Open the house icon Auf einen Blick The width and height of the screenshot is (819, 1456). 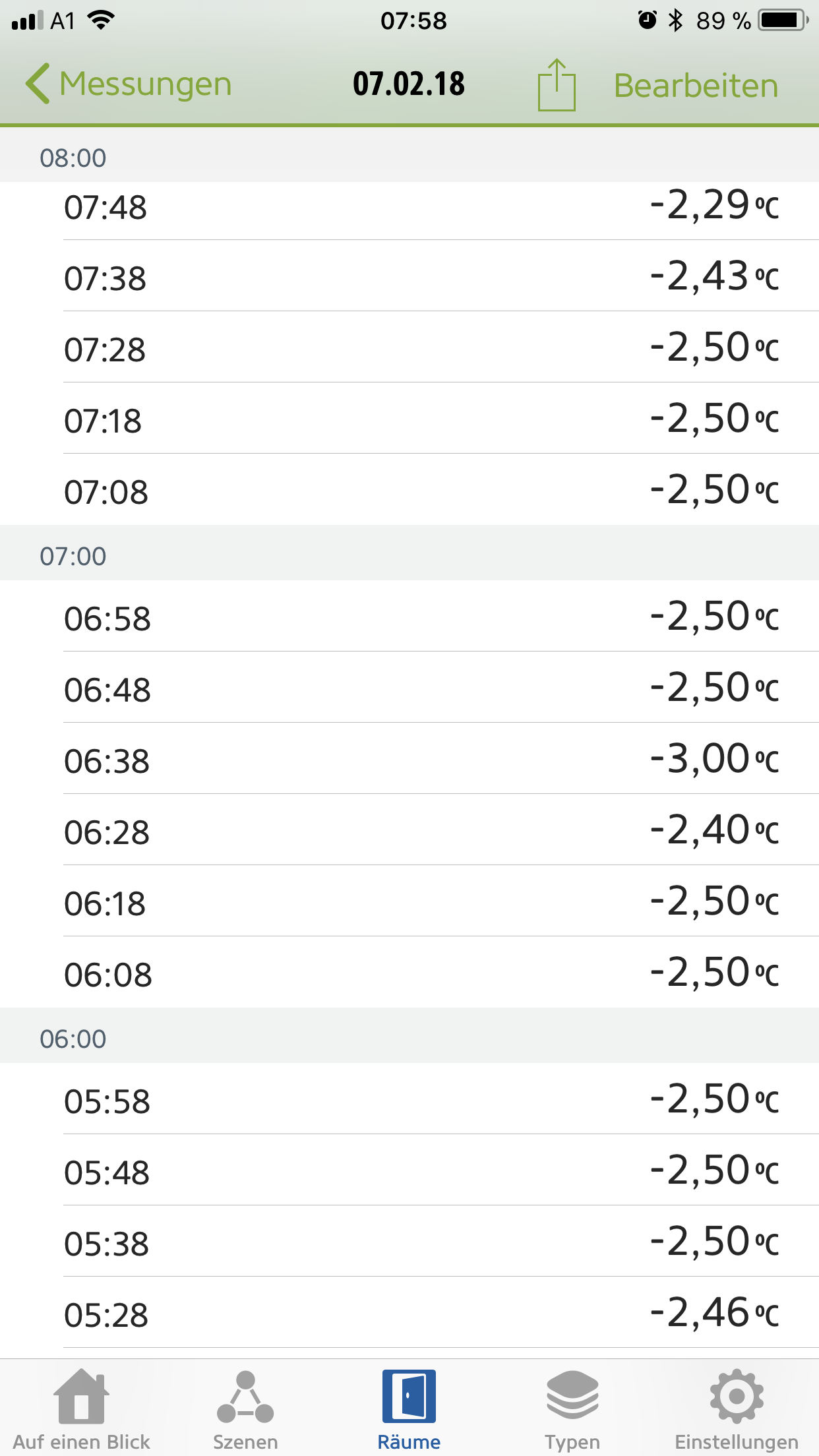click(x=81, y=1397)
